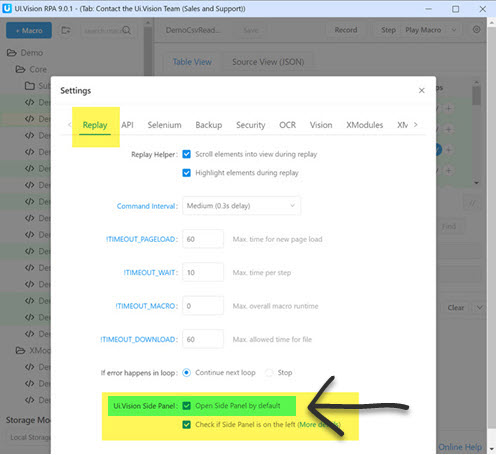
Task: Close the Settings dialog with the X
Action: pos(421,91)
